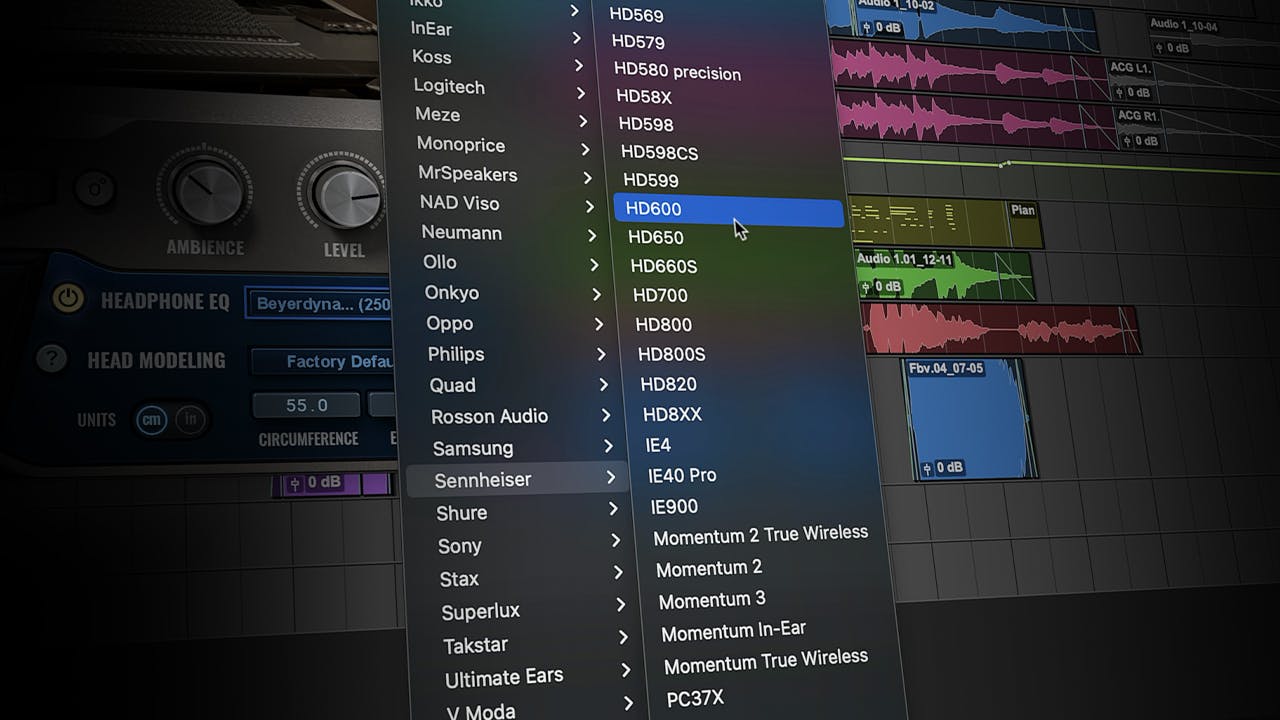Choose HD800S headphone model

click(671, 355)
